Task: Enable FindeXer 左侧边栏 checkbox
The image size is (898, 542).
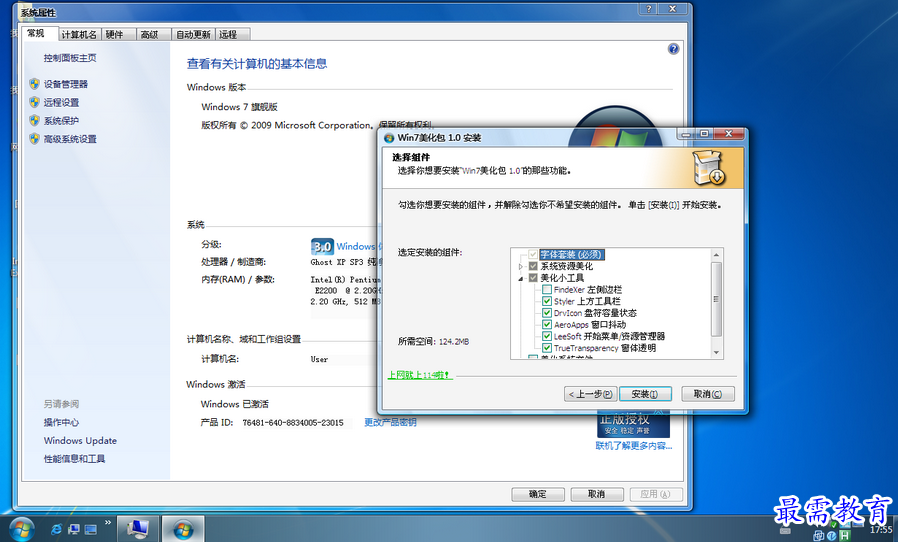Action: [547, 290]
